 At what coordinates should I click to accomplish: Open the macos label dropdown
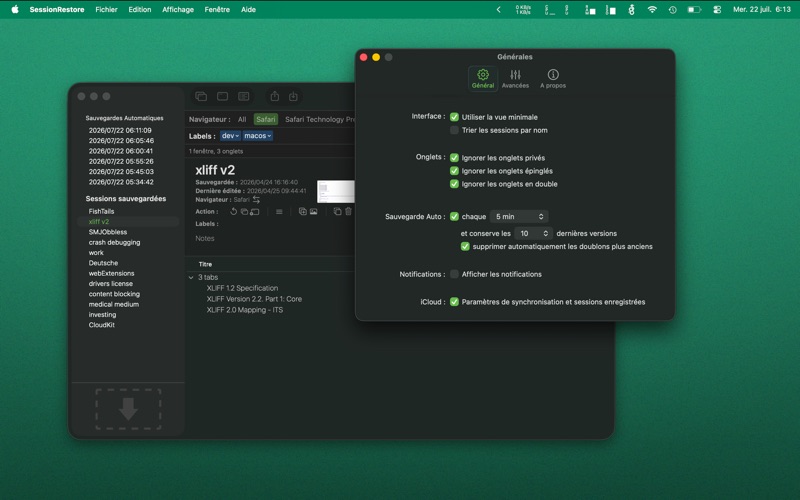tap(258, 136)
